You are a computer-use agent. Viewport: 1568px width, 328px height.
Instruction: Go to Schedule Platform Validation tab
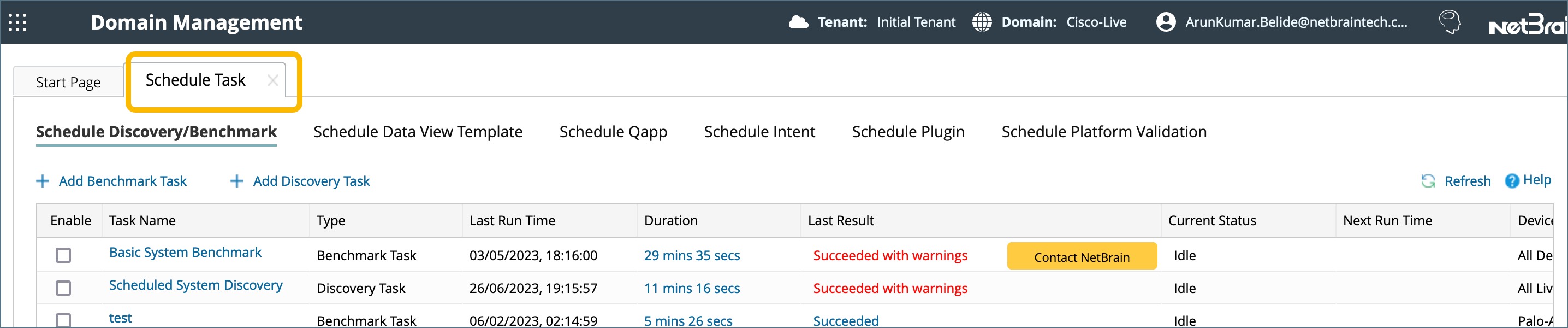(x=1103, y=132)
